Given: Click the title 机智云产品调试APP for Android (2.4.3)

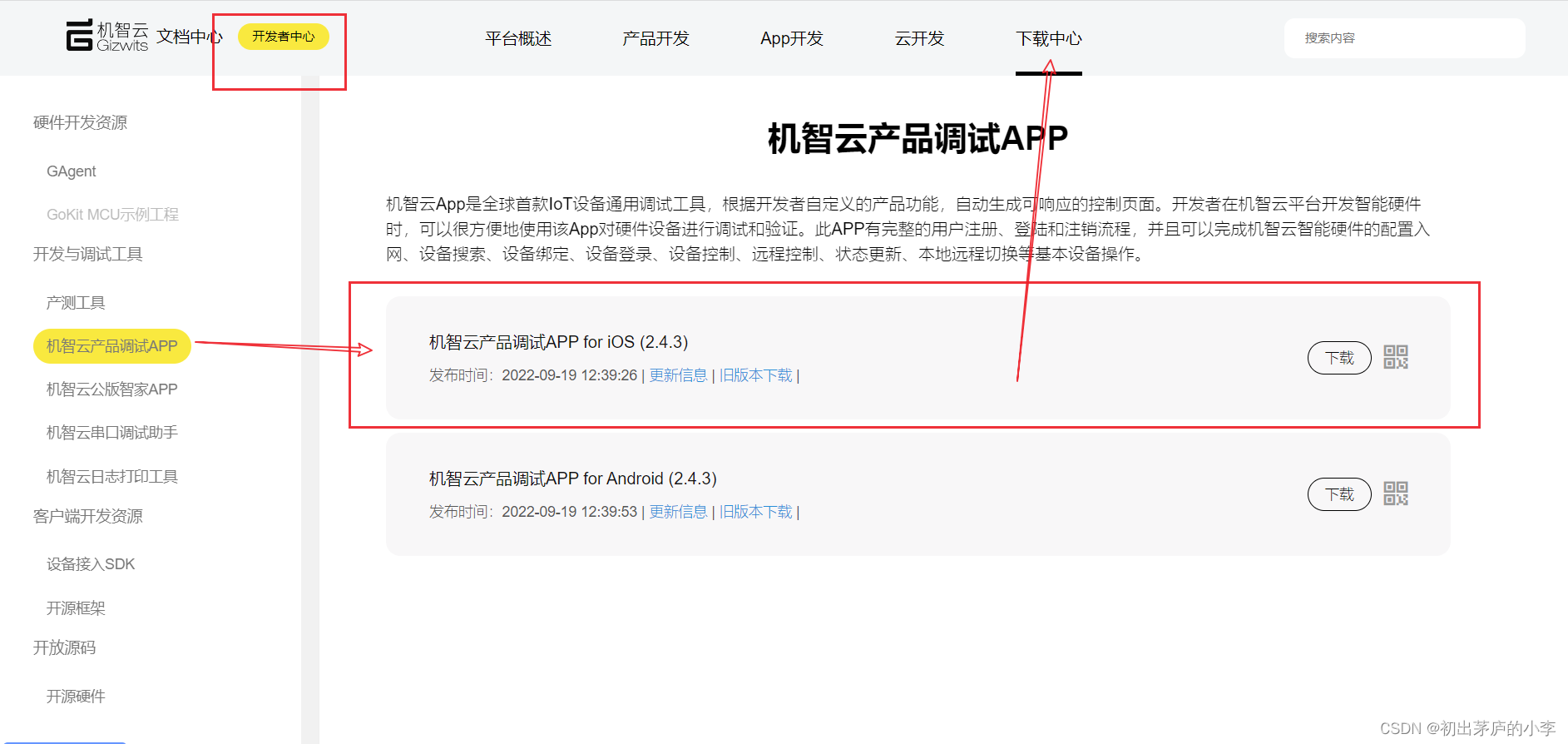Looking at the screenshot, I should 572,479.
